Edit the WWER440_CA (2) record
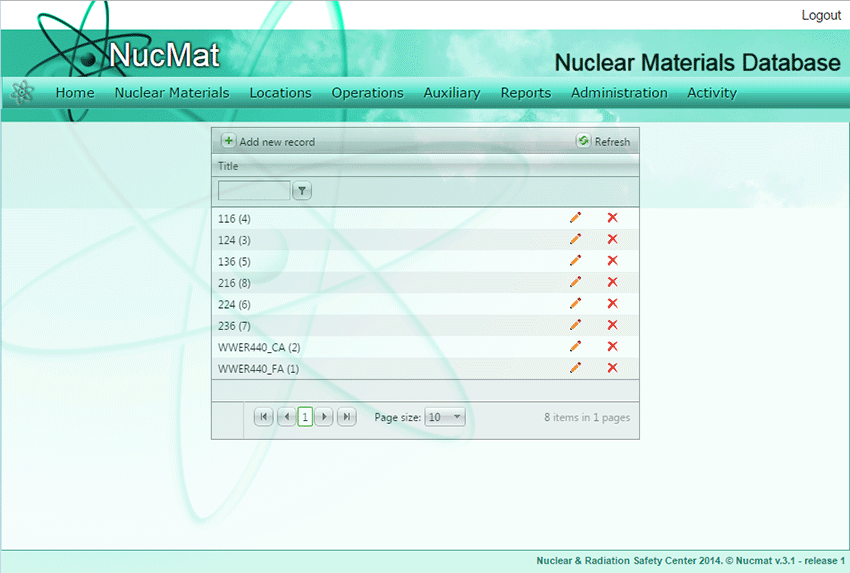The width and height of the screenshot is (850, 573). pos(575,346)
